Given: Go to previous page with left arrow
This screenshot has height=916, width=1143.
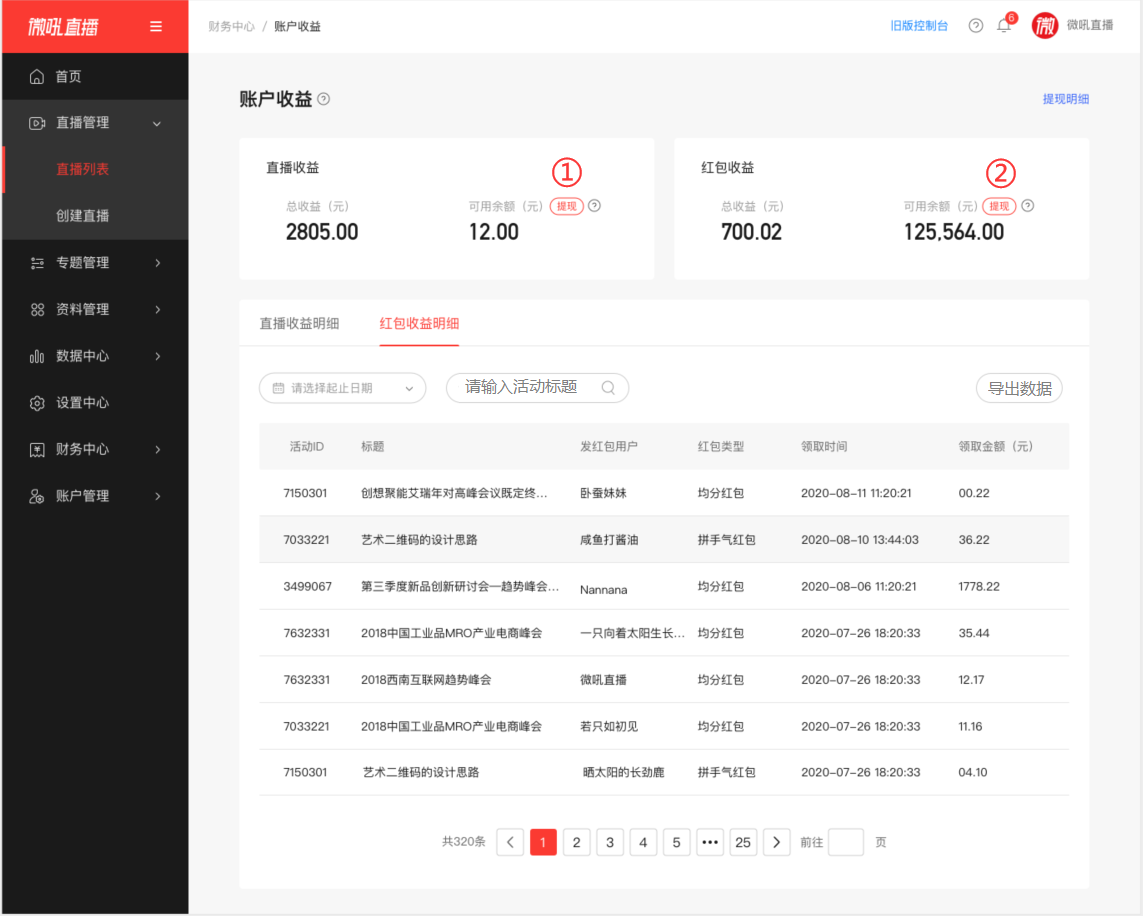Looking at the screenshot, I should click(x=510, y=842).
